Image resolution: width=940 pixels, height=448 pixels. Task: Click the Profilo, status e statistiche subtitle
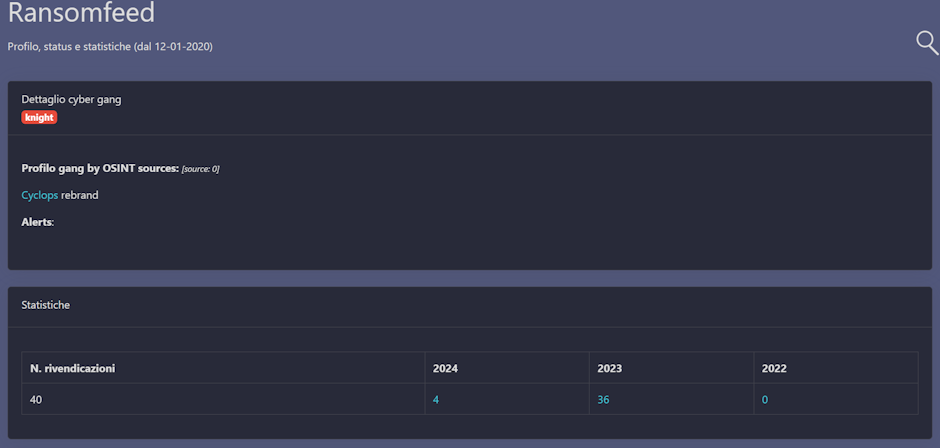click(110, 46)
